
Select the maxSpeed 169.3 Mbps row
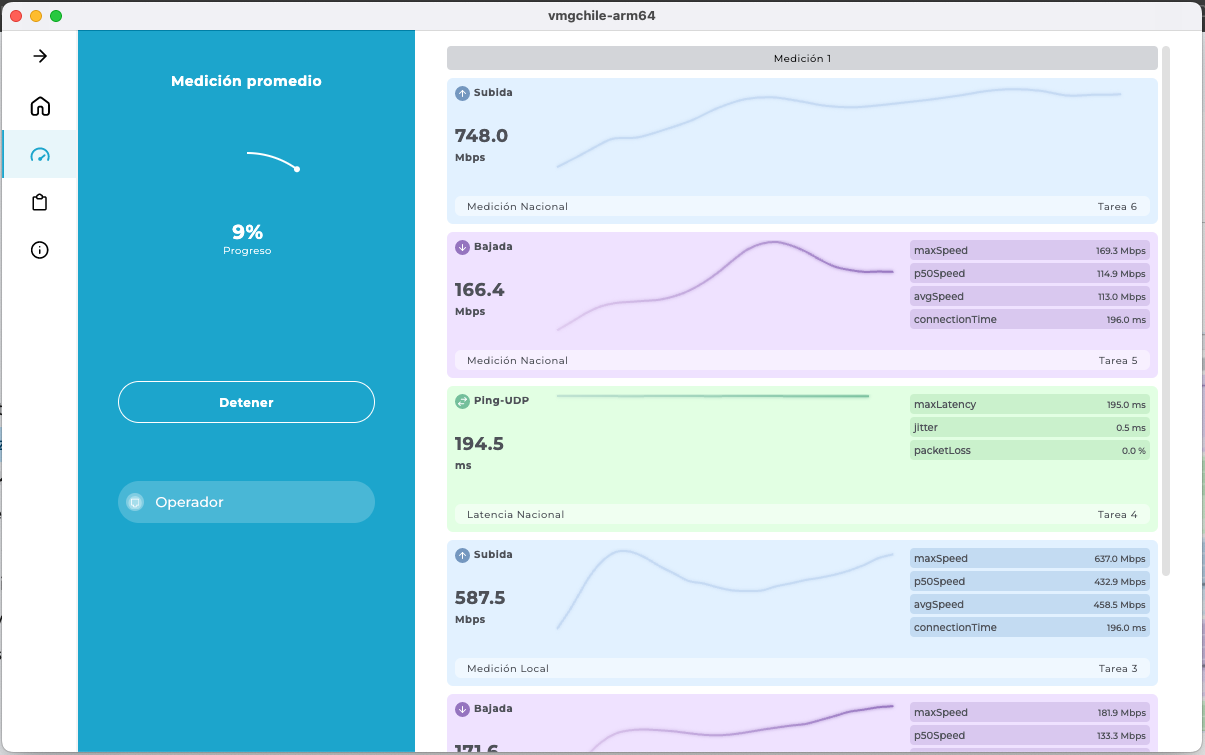click(1029, 250)
